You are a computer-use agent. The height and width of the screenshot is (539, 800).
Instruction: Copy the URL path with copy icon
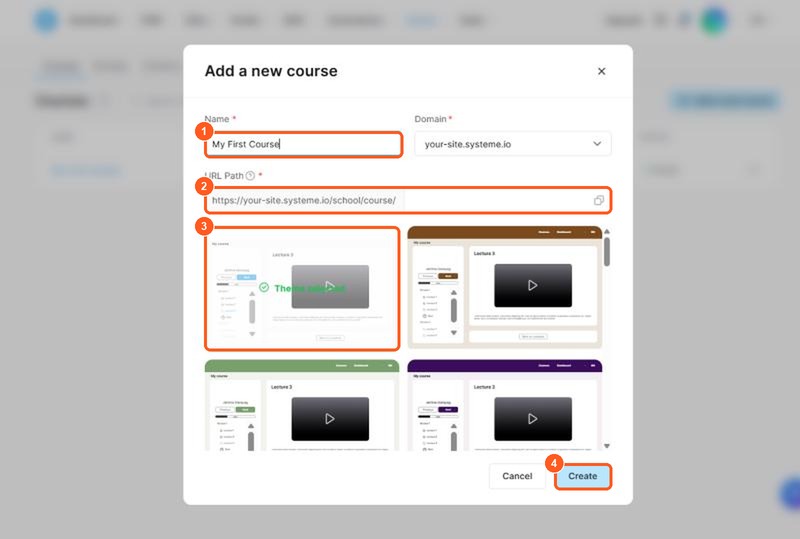tap(599, 201)
